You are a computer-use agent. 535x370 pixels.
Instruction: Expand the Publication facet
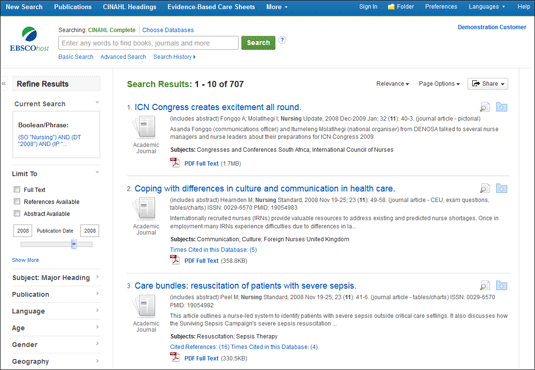click(x=56, y=294)
